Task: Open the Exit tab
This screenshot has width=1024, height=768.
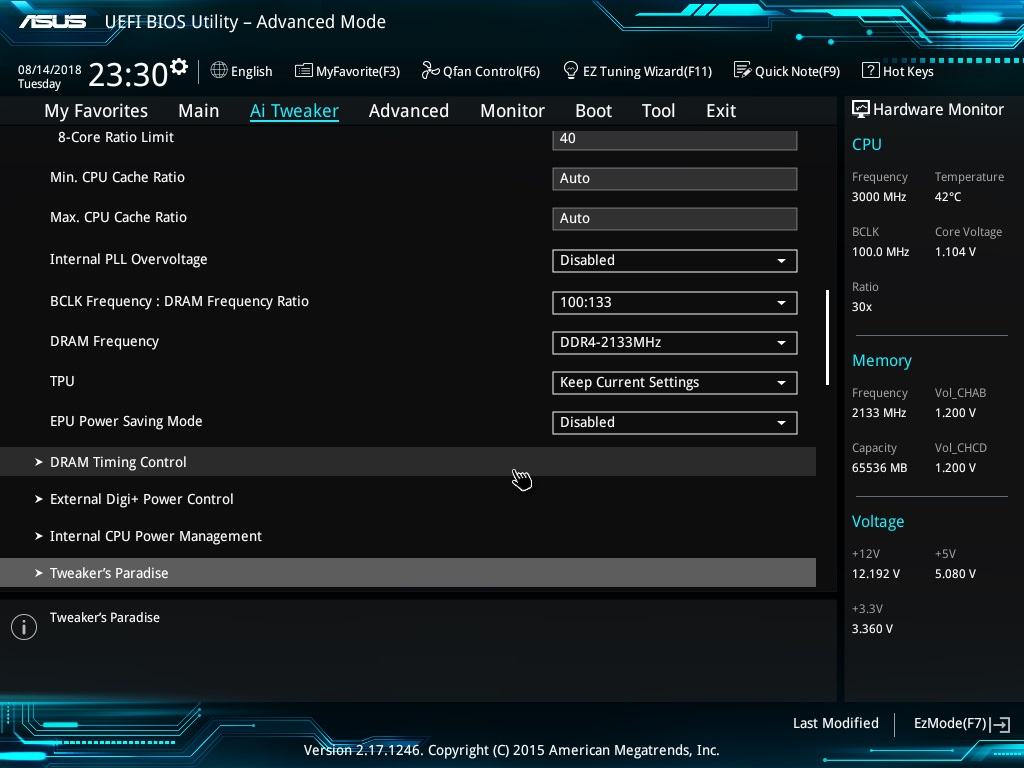Action: pyautogui.click(x=721, y=111)
